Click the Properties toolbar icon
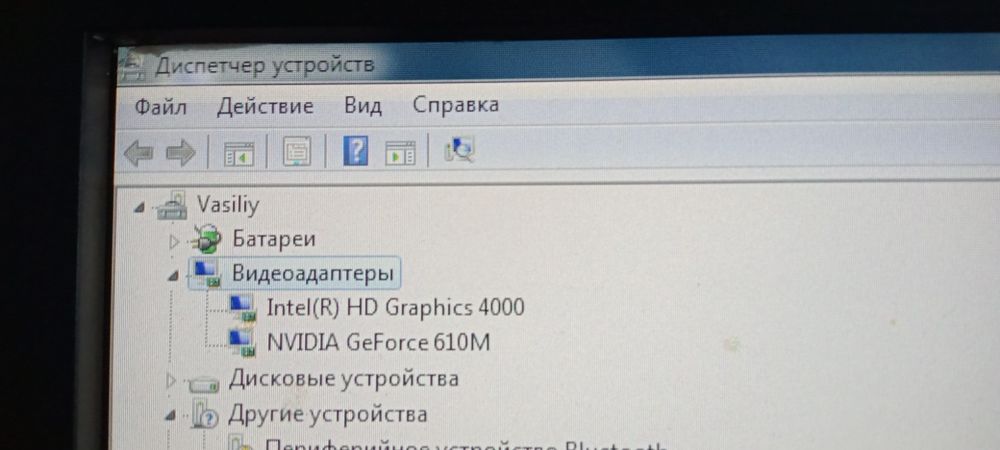The height and width of the screenshot is (450, 1000). [297, 152]
